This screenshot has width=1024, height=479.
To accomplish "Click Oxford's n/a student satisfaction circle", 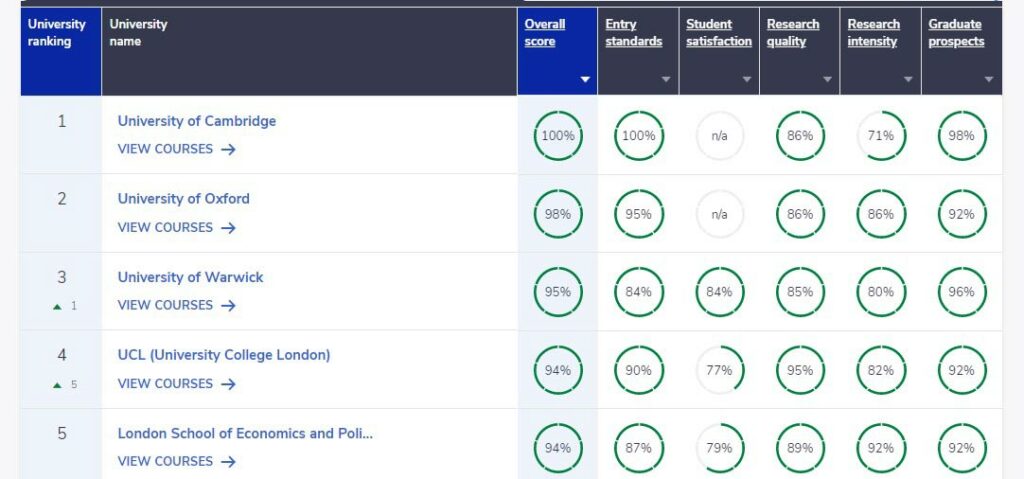I will 719,214.
